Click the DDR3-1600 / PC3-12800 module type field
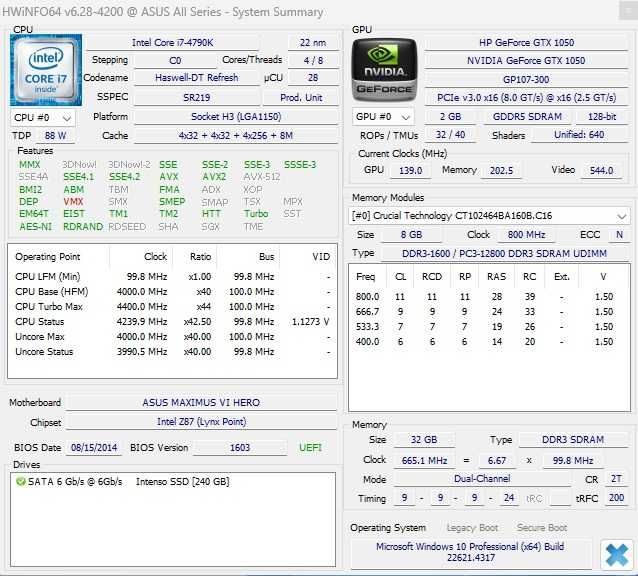The image size is (638, 576). [x=505, y=254]
